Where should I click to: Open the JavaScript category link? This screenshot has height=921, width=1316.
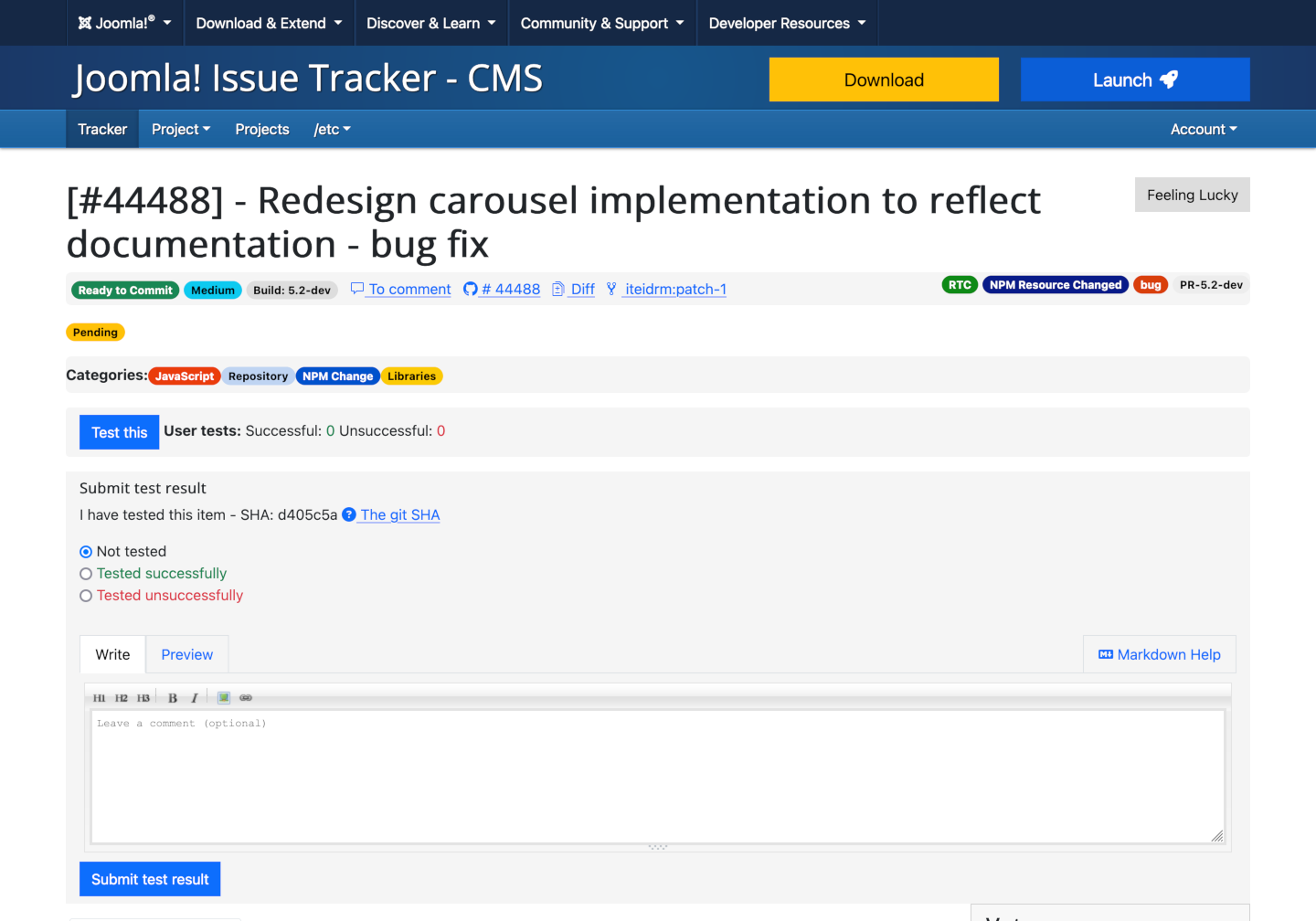coord(184,376)
